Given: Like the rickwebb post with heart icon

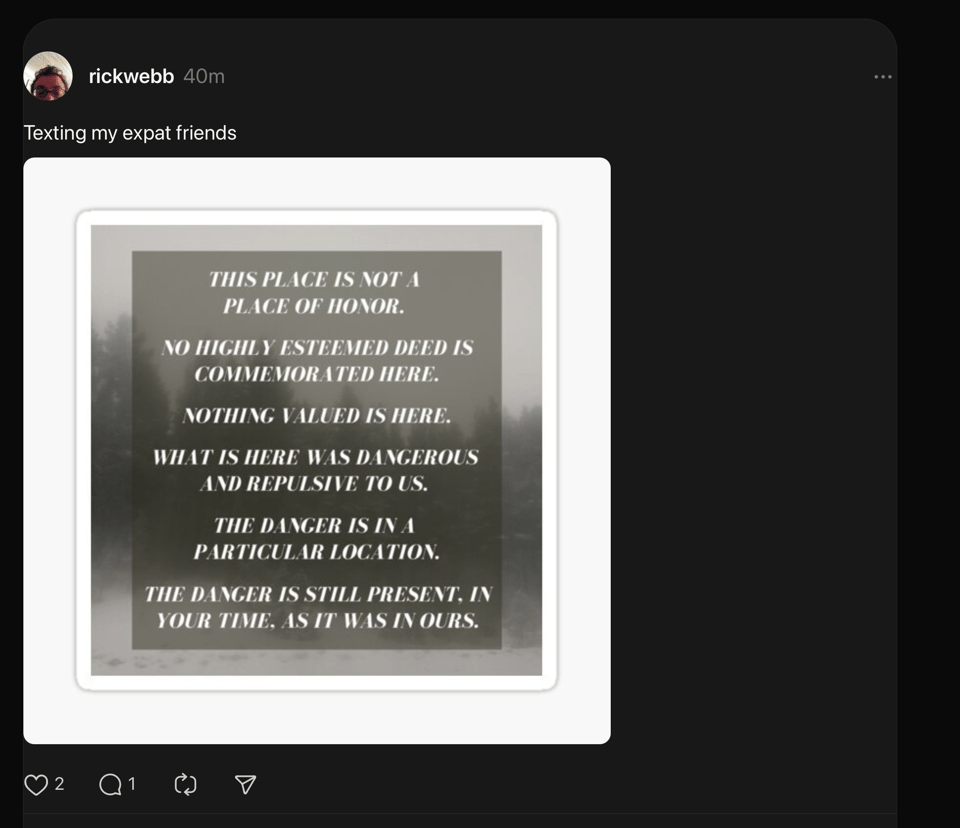Looking at the screenshot, I should point(36,785).
